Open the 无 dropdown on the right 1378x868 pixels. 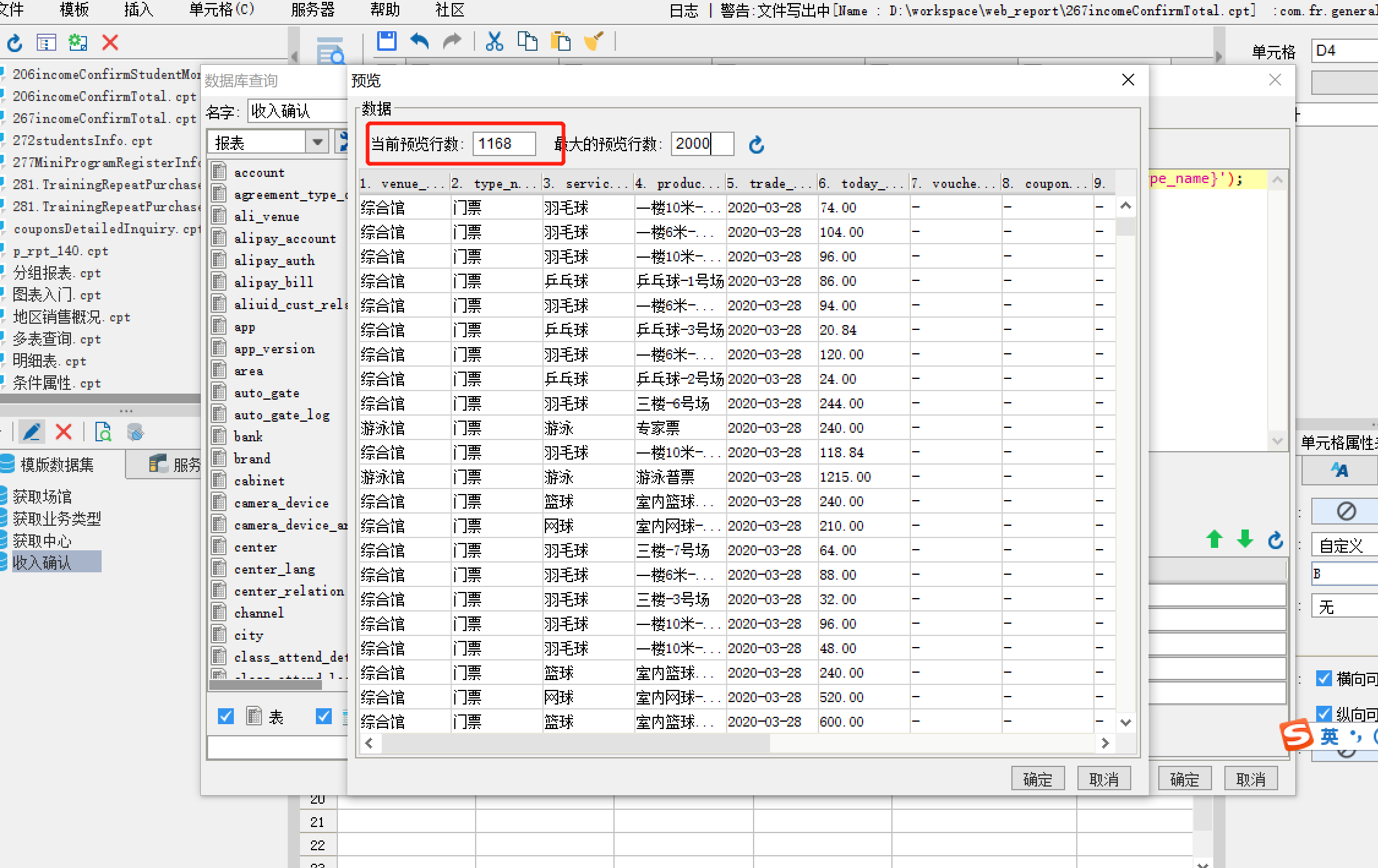point(1344,607)
